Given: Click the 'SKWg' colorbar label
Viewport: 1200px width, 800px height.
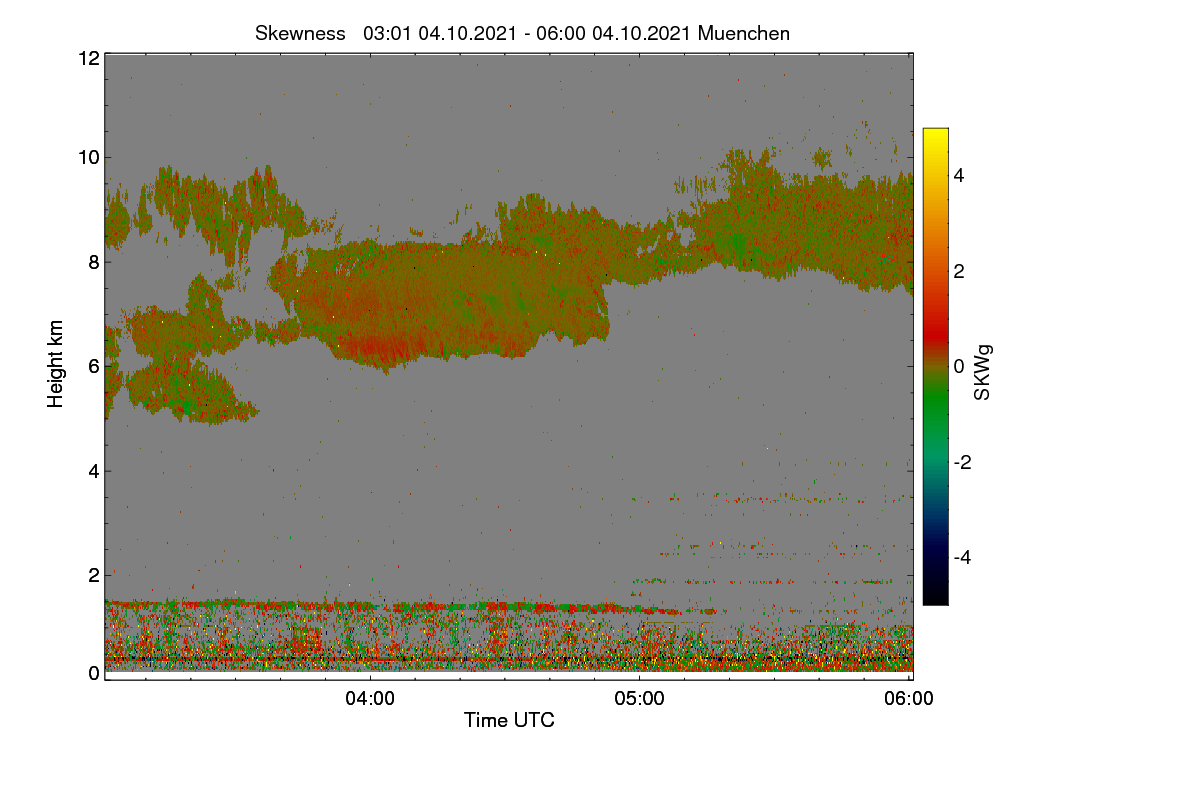Looking at the screenshot, I should coord(983,373).
